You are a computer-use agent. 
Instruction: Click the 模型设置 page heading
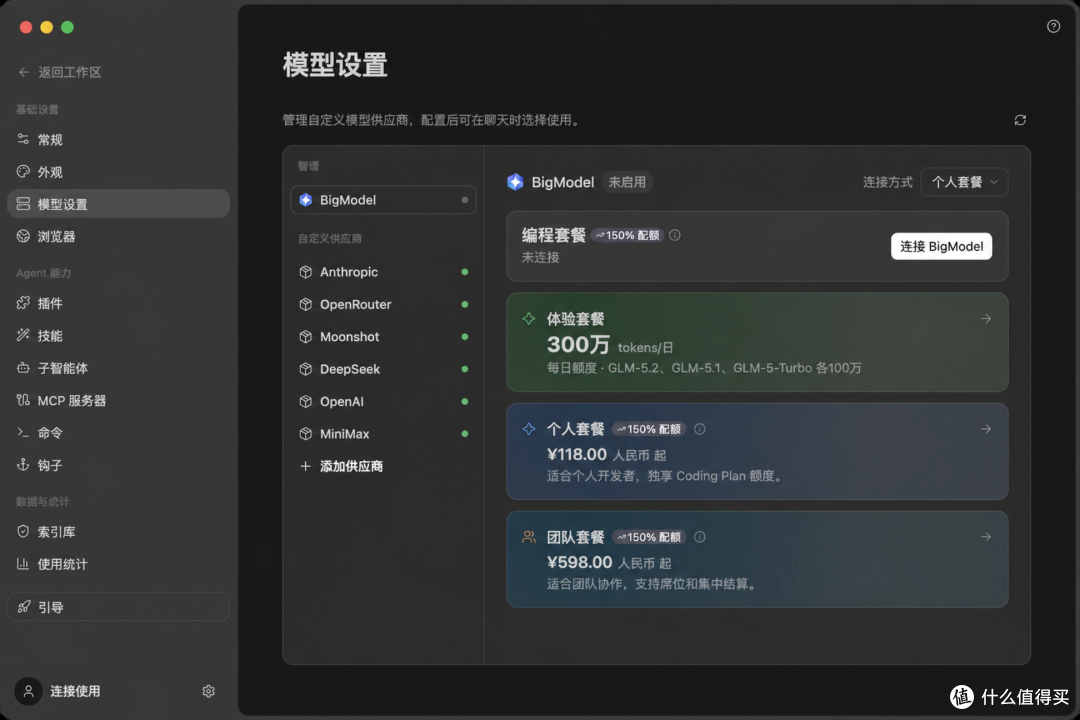(x=335, y=65)
